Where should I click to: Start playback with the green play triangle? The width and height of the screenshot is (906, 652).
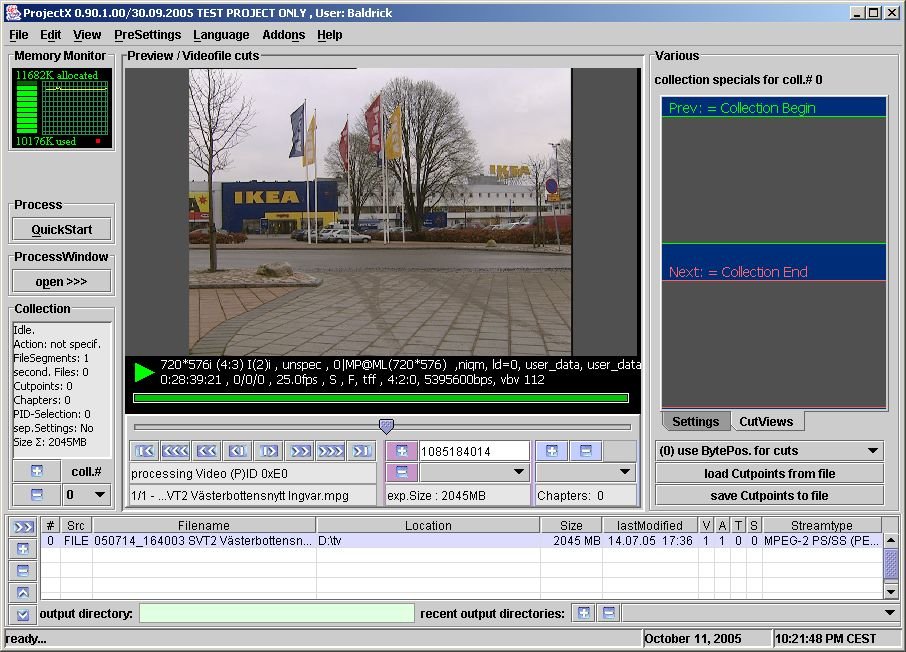pos(143,372)
